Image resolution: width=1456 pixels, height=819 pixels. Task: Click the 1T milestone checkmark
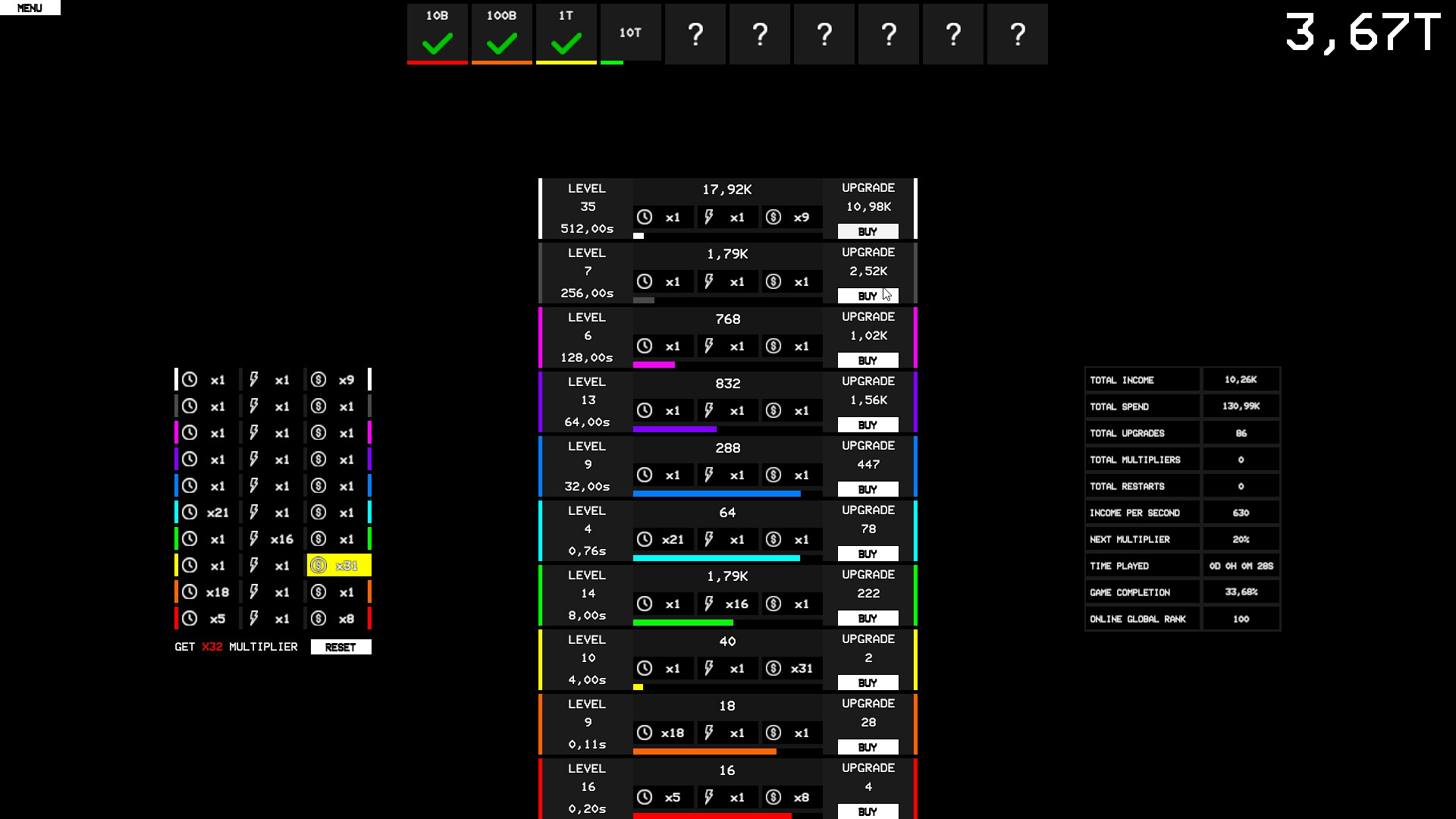pos(566,45)
